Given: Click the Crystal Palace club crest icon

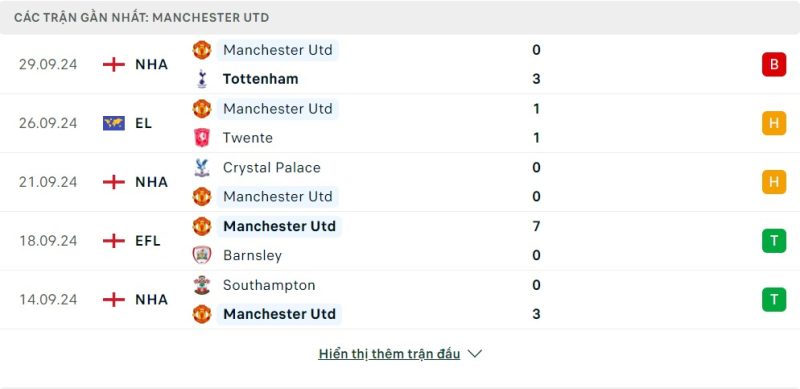Looking at the screenshot, I should 202,167.
